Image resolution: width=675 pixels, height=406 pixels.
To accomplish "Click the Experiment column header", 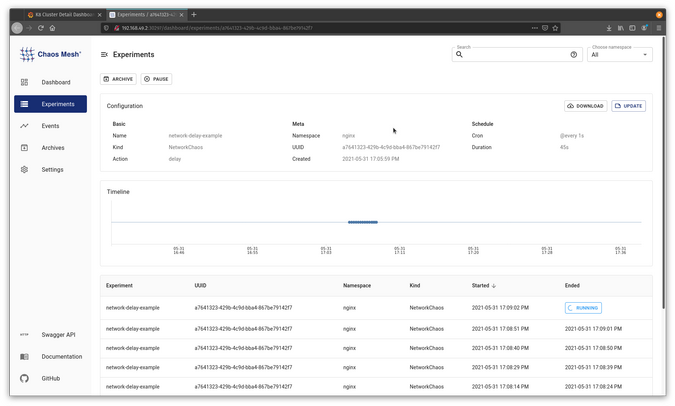I will (x=119, y=286).
